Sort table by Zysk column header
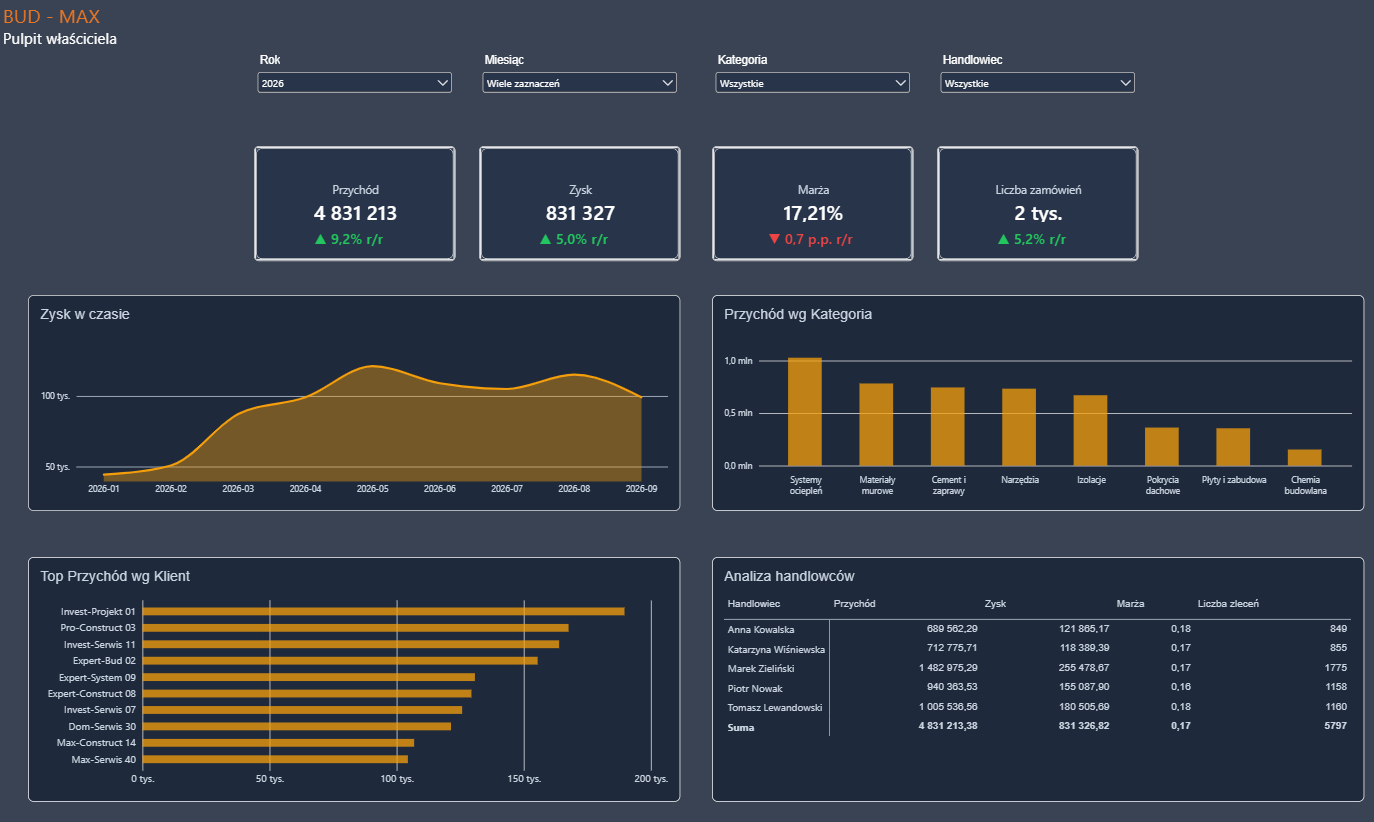1374x822 pixels. [x=995, y=603]
